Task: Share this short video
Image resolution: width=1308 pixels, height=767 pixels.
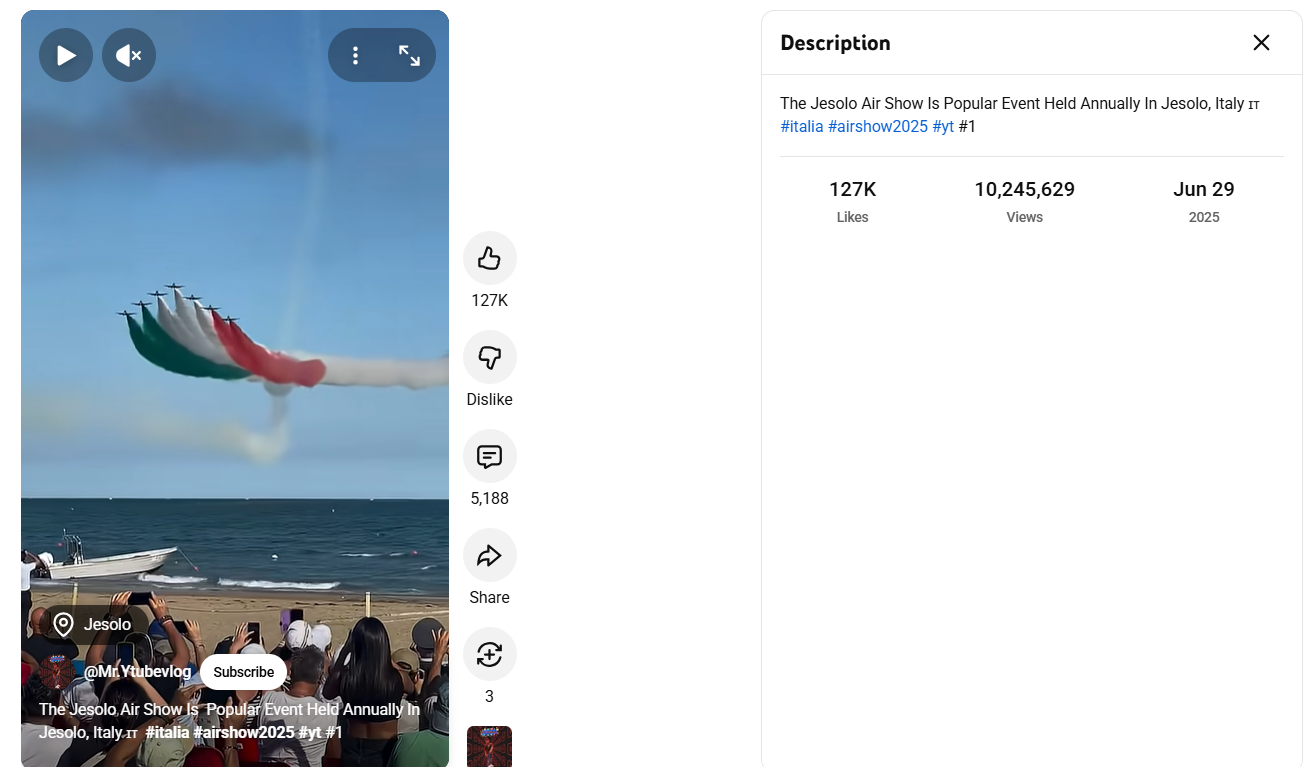Action: coord(489,556)
